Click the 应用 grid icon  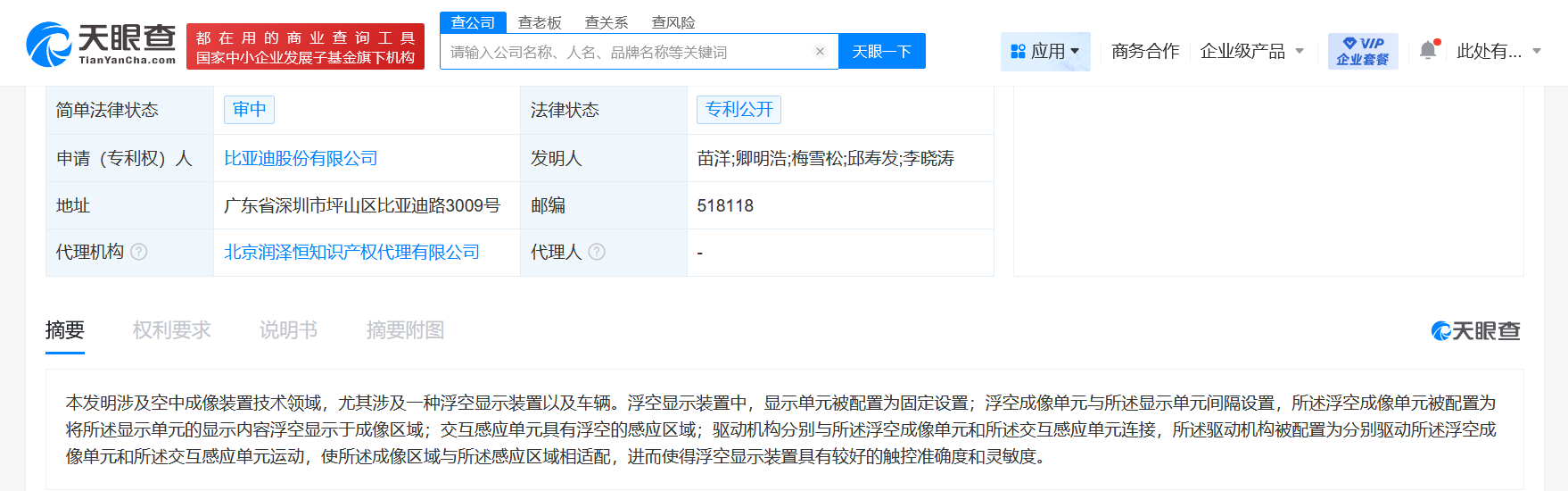pos(1018,52)
